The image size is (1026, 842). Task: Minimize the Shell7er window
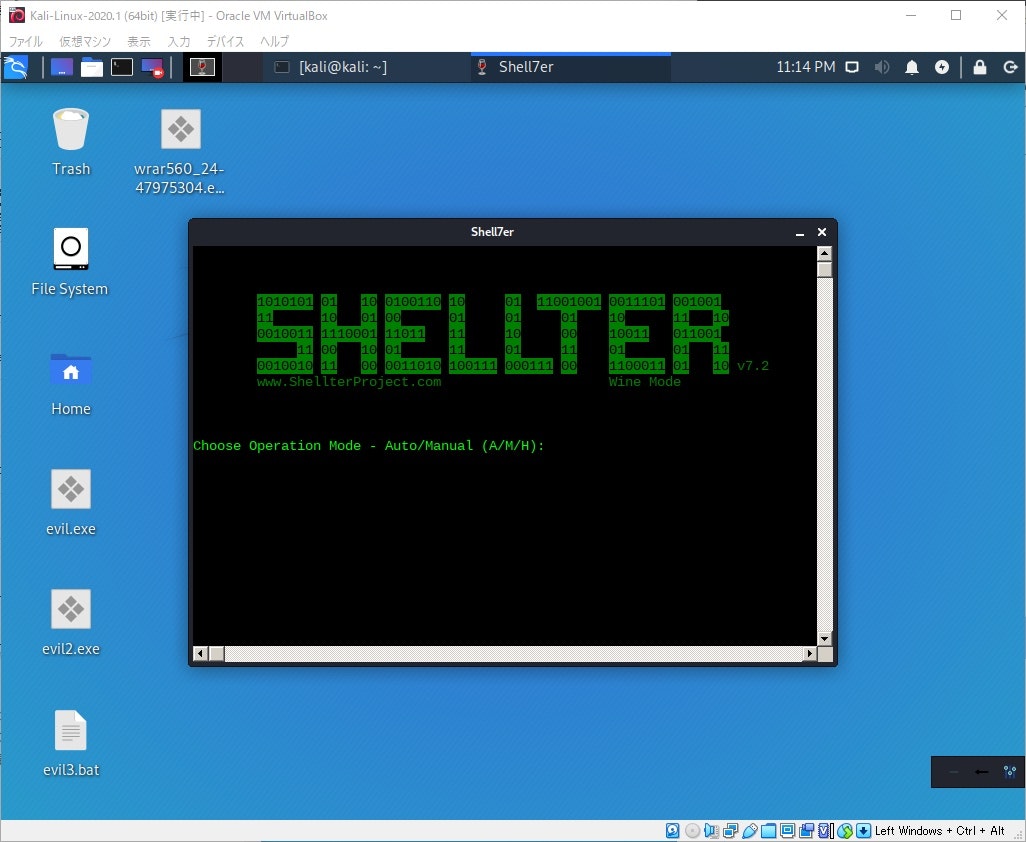pyautogui.click(x=800, y=232)
